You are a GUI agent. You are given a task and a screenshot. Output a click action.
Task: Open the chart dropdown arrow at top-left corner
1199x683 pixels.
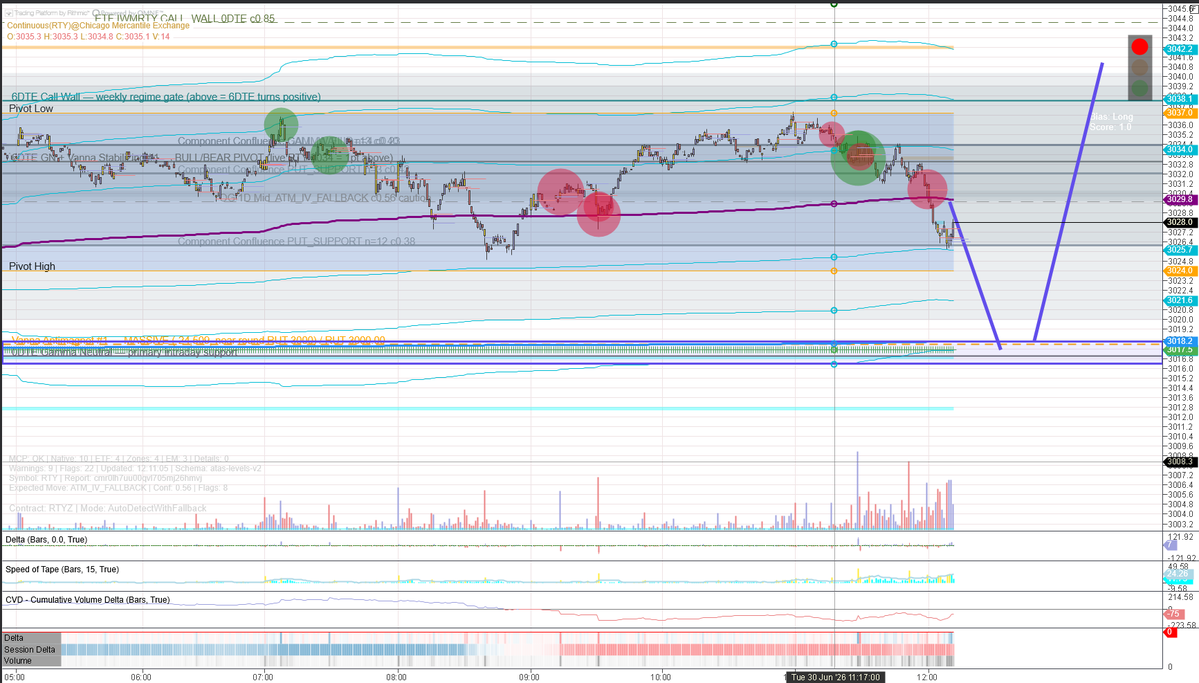9,13
